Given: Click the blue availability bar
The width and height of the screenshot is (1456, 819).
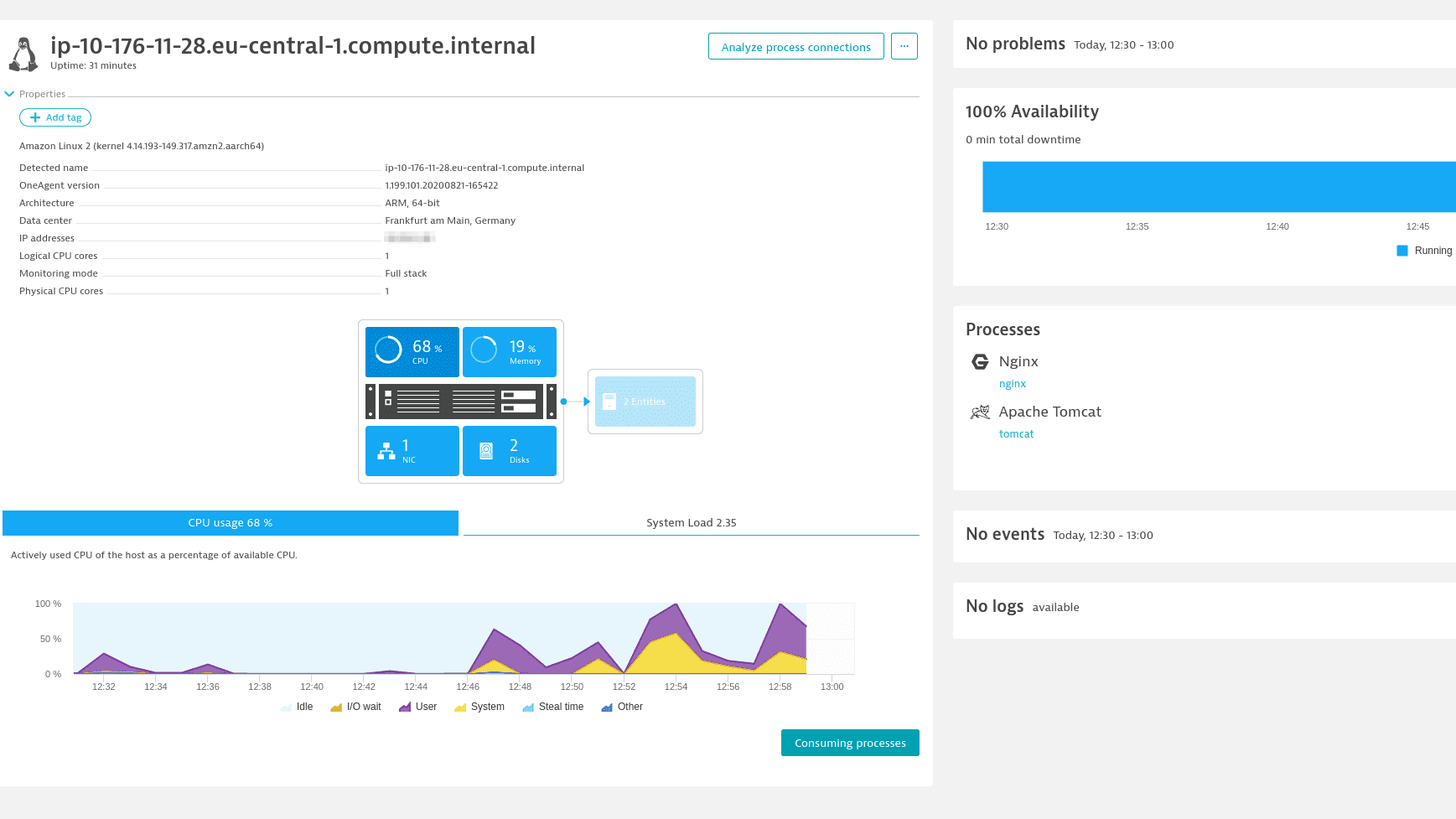Looking at the screenshot, I should [1219, 187].
